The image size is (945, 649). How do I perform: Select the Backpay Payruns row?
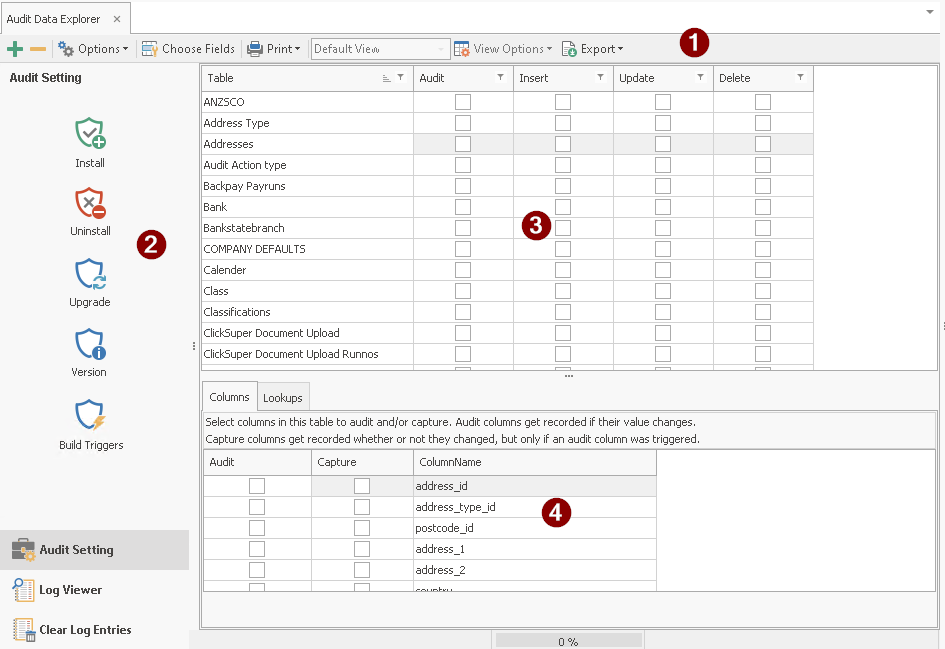pos(307,186)
